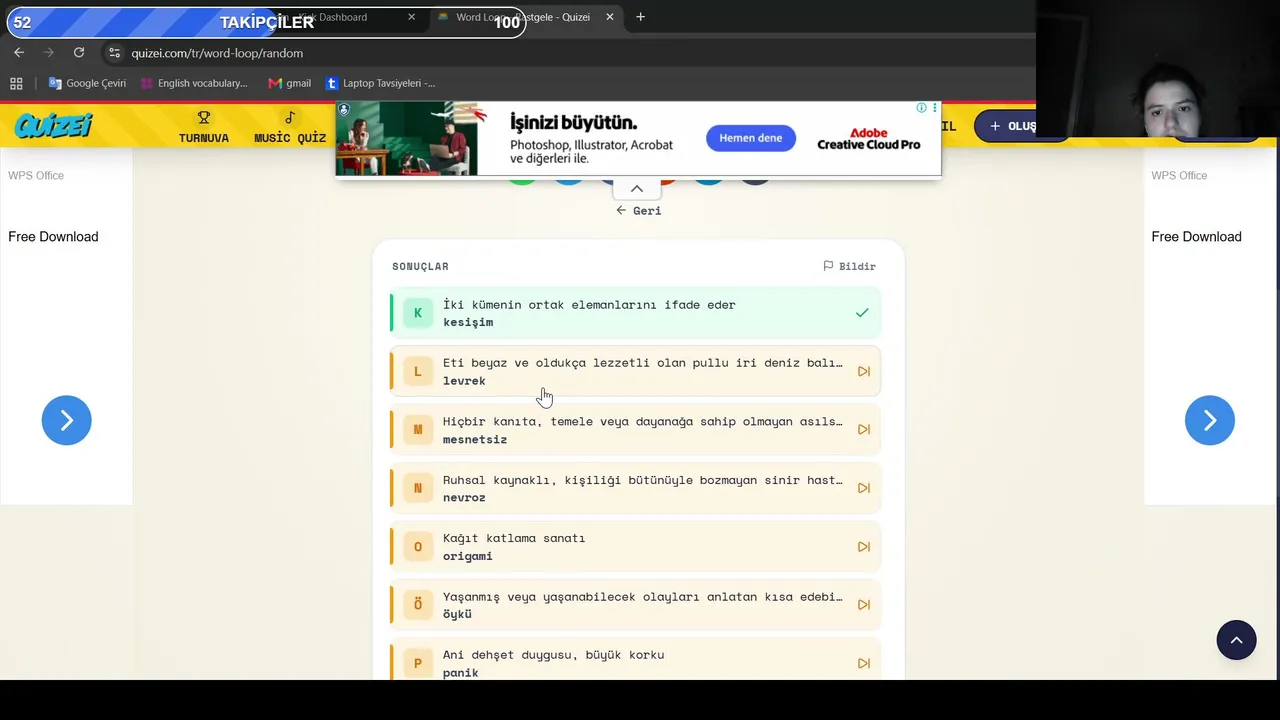Screen dimensions: 1280x720
Task: Click the answer word 'levrek'
Action: pos(464,380)
